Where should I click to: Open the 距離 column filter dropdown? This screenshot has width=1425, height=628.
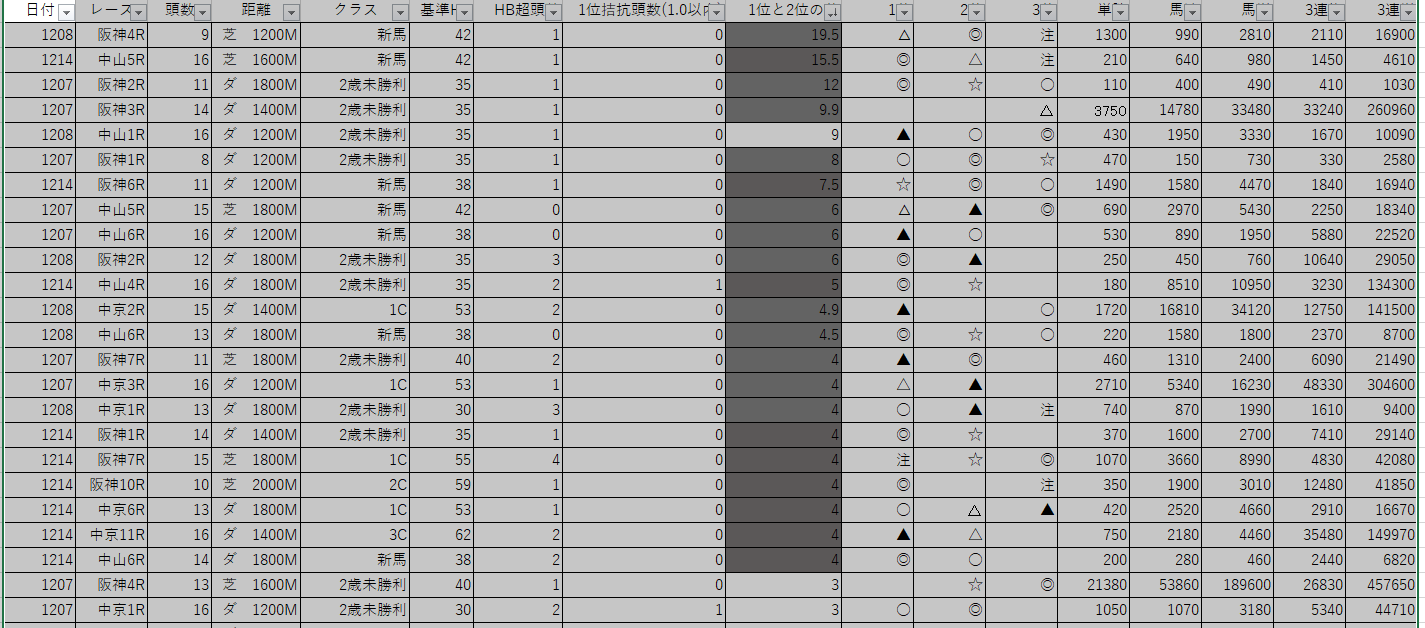(x=291, y=12)
